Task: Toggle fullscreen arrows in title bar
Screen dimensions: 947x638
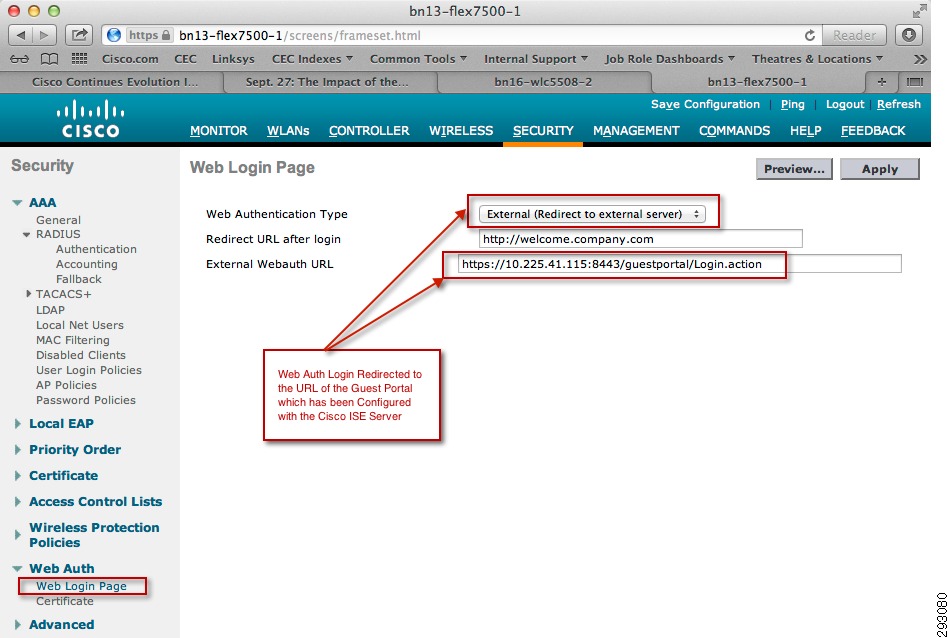Action: click(919, 11)
